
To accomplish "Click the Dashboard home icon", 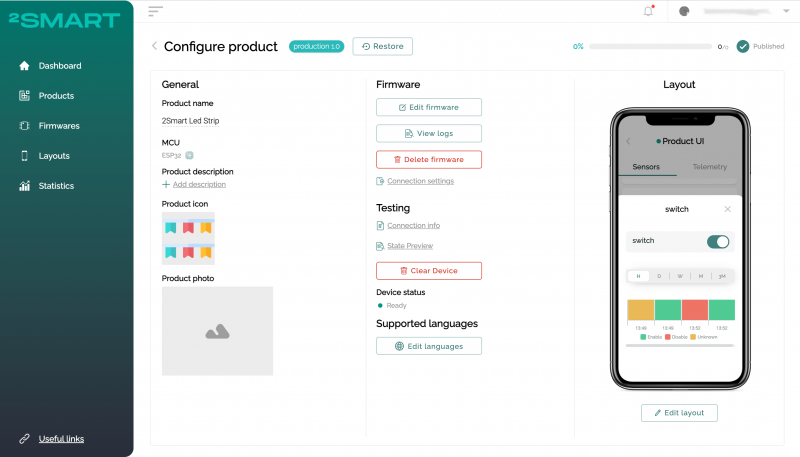I will tap(24, 66).
